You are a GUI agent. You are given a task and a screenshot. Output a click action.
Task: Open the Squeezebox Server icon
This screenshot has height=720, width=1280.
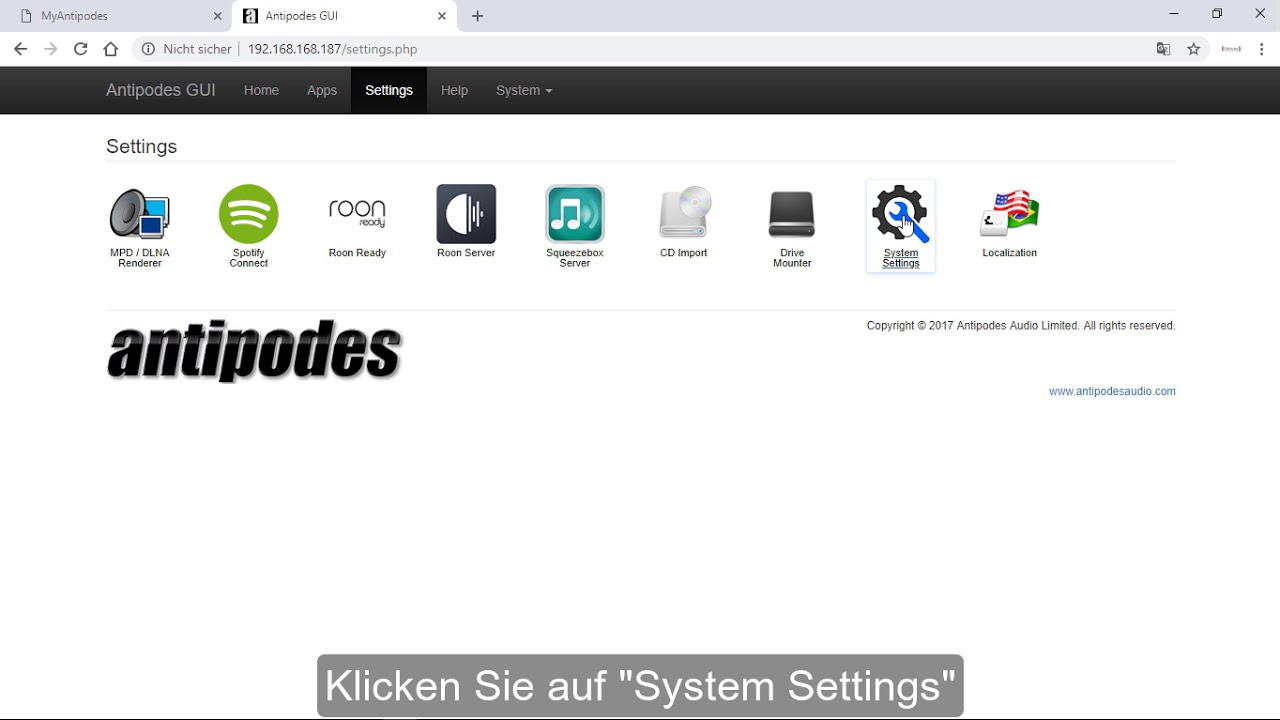[x=575, y=214]
